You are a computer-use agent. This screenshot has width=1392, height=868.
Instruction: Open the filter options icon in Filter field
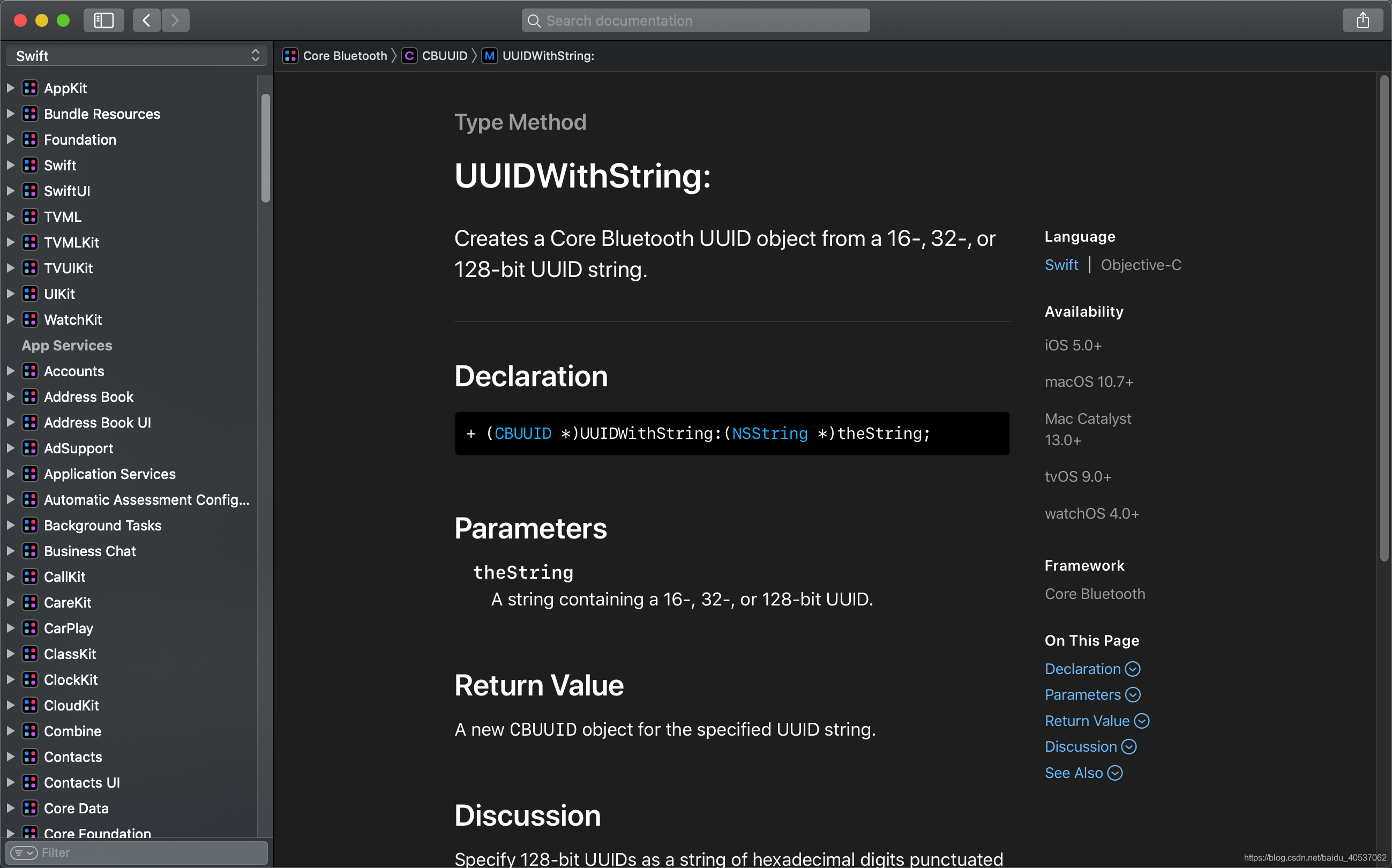[x=24, y=852]
